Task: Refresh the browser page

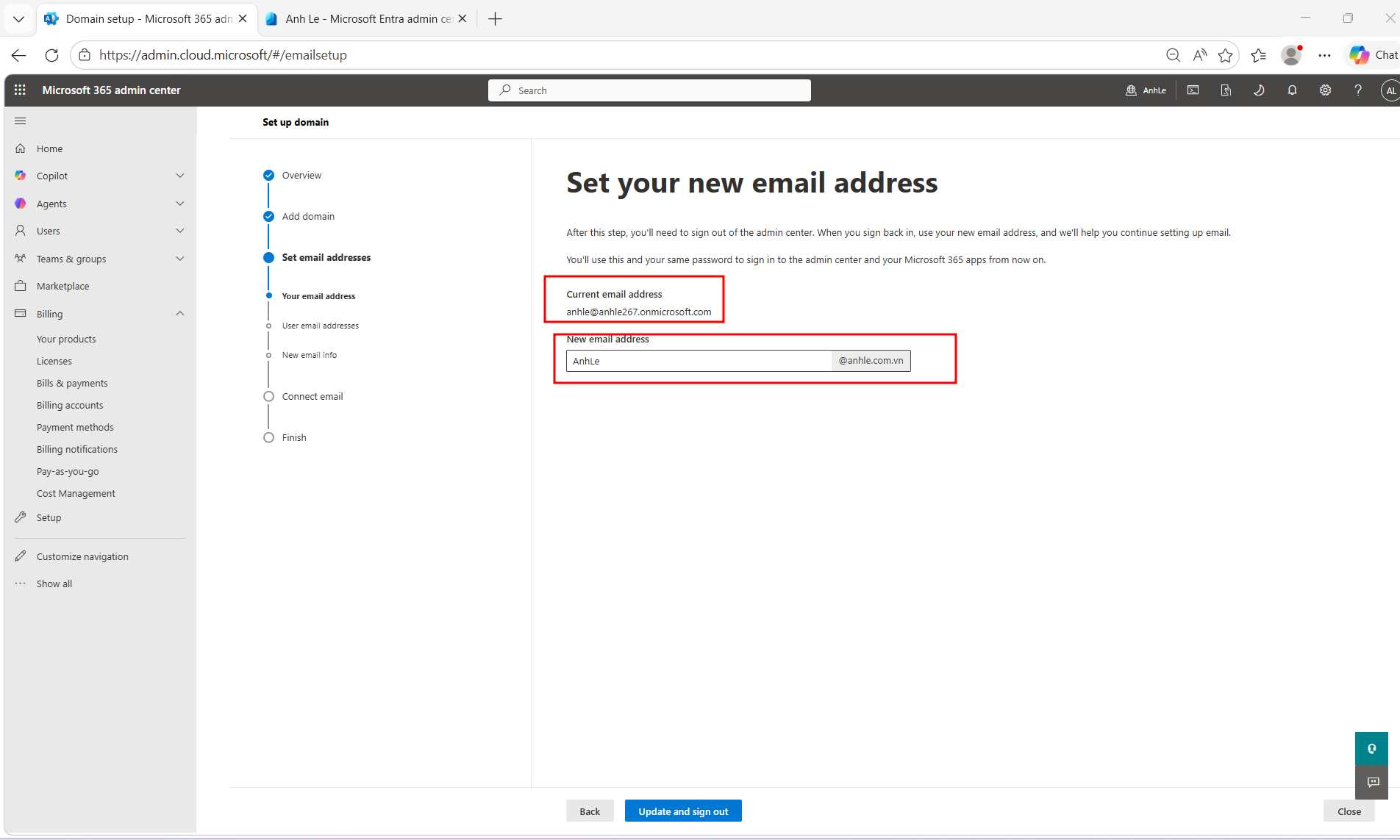Action: point(51,55)
